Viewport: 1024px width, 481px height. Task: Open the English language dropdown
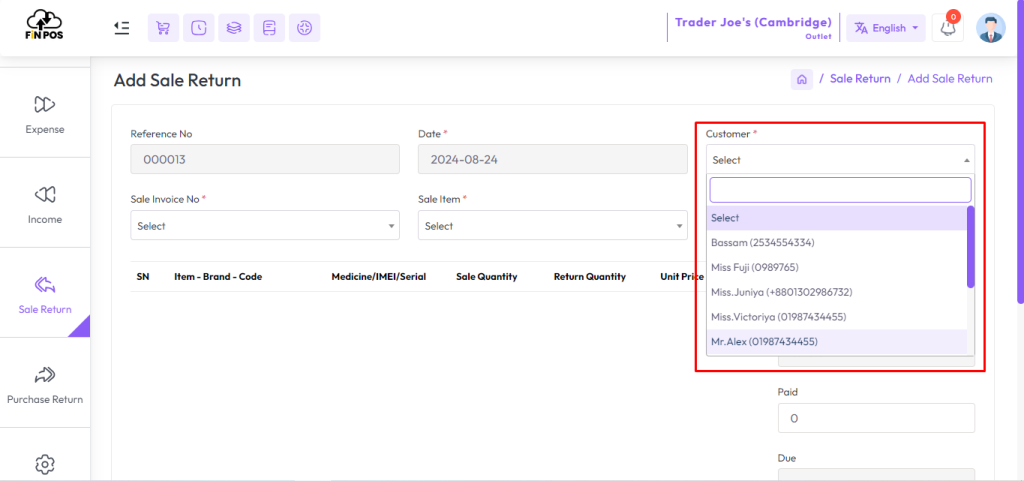click(x=886, y=28)
